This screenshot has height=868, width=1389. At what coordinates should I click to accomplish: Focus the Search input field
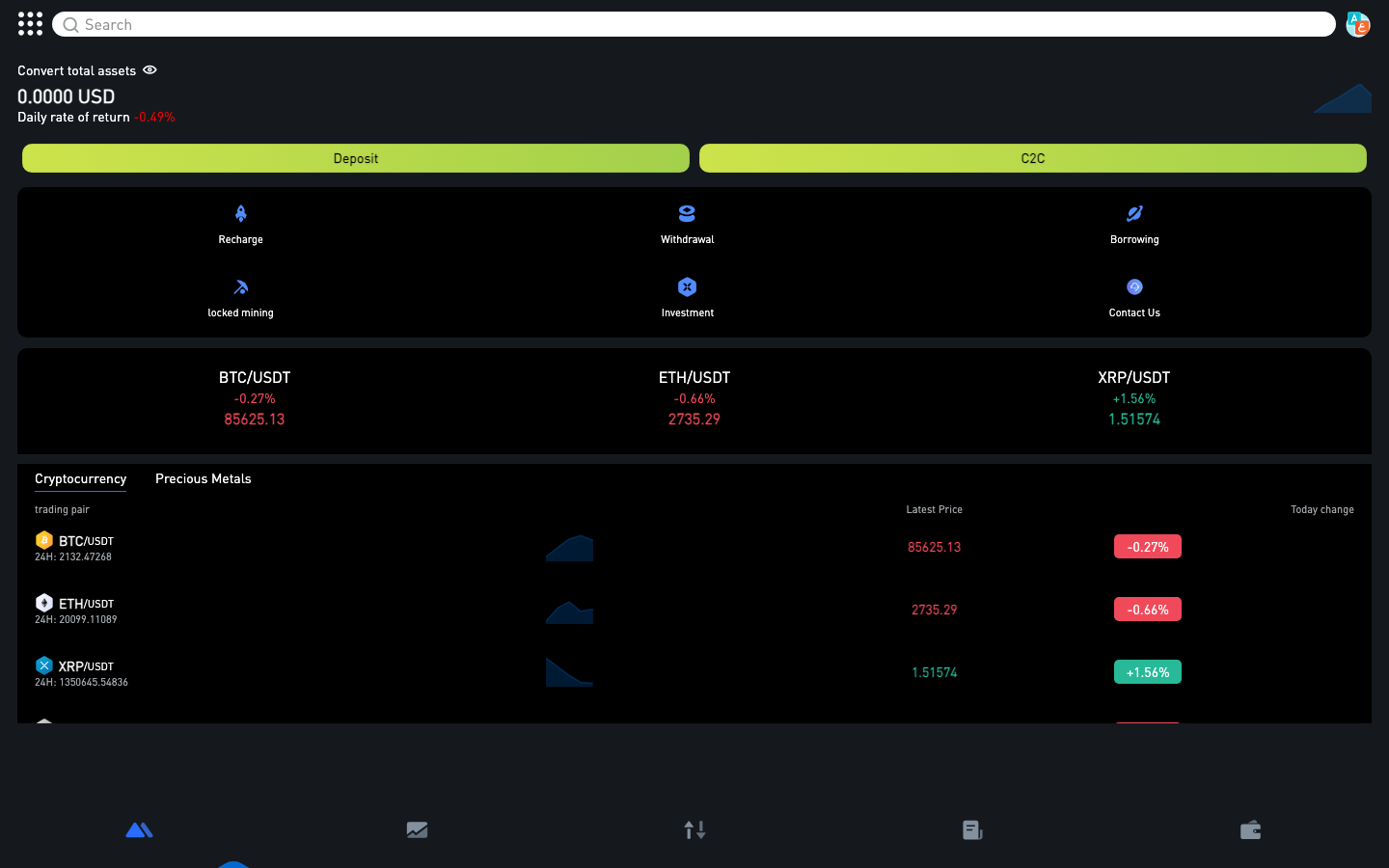(x=694, y=24)
